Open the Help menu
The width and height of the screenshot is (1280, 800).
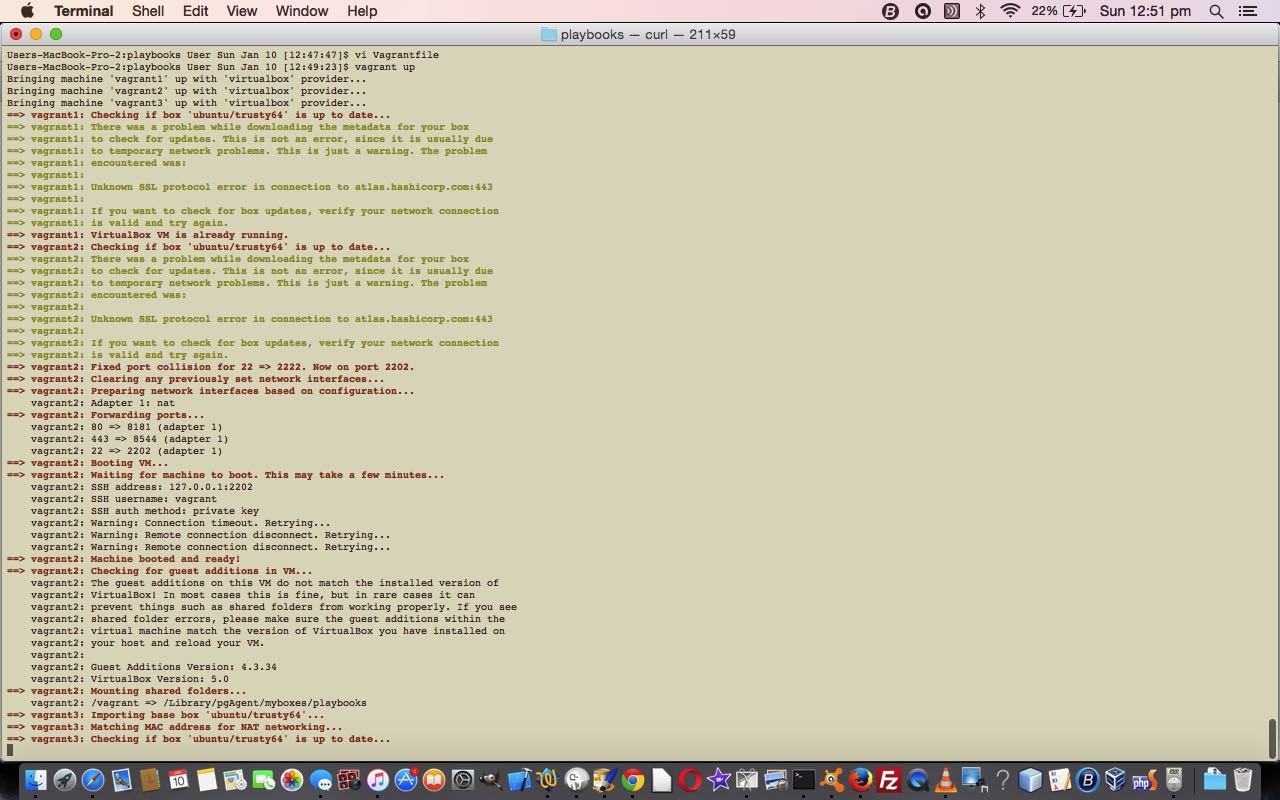(x=362, y=11)
